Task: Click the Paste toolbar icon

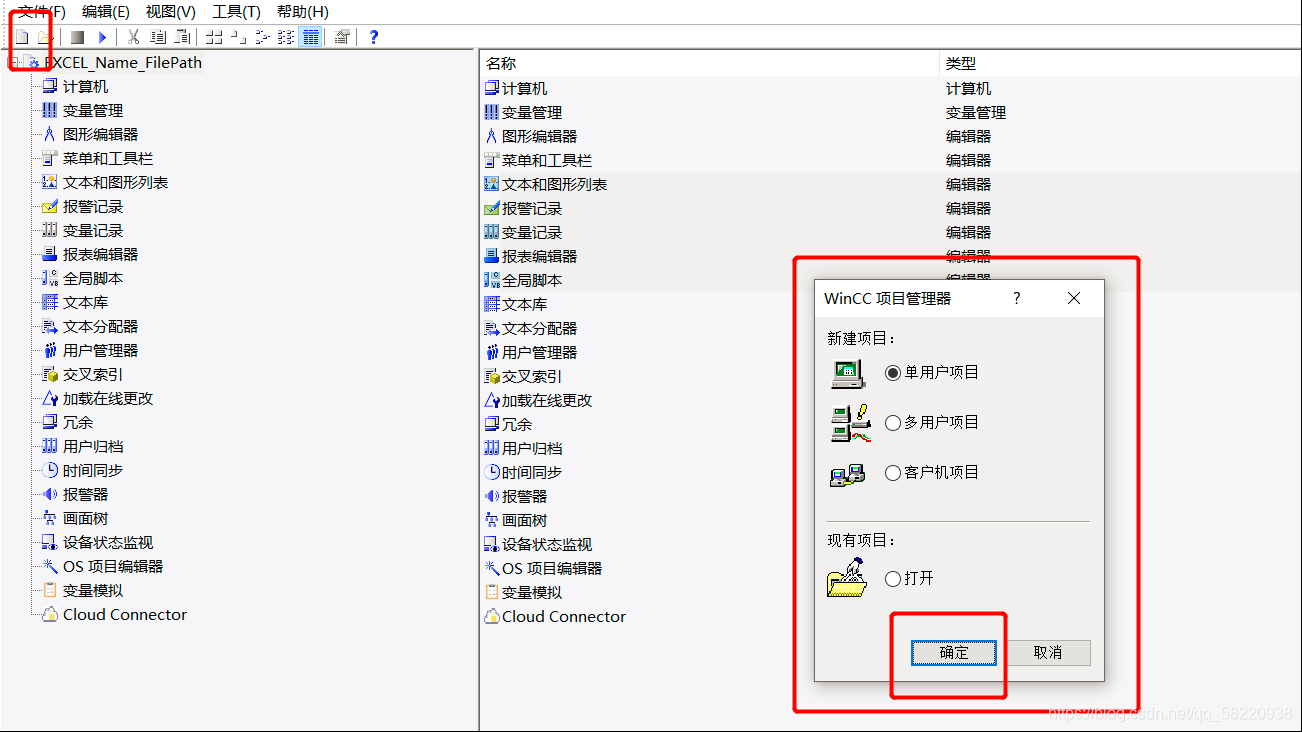Action: 182,37
